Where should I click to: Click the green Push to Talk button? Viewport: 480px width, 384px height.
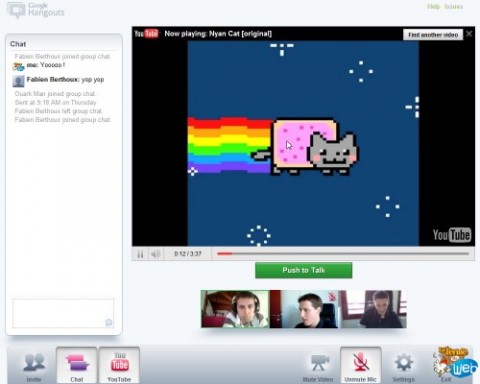[304, 270]
